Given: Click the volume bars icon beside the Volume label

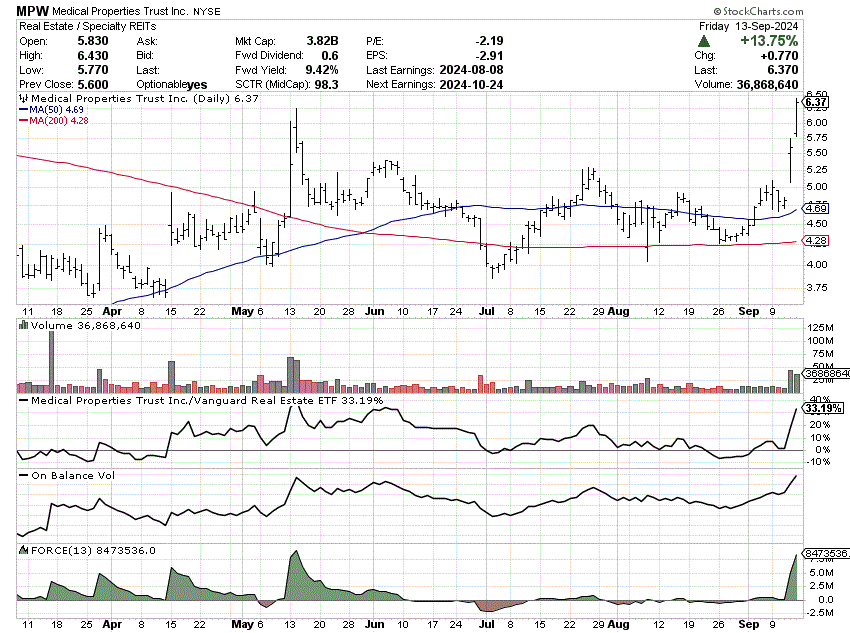Looking at the screenshot, I should (23, 325).
